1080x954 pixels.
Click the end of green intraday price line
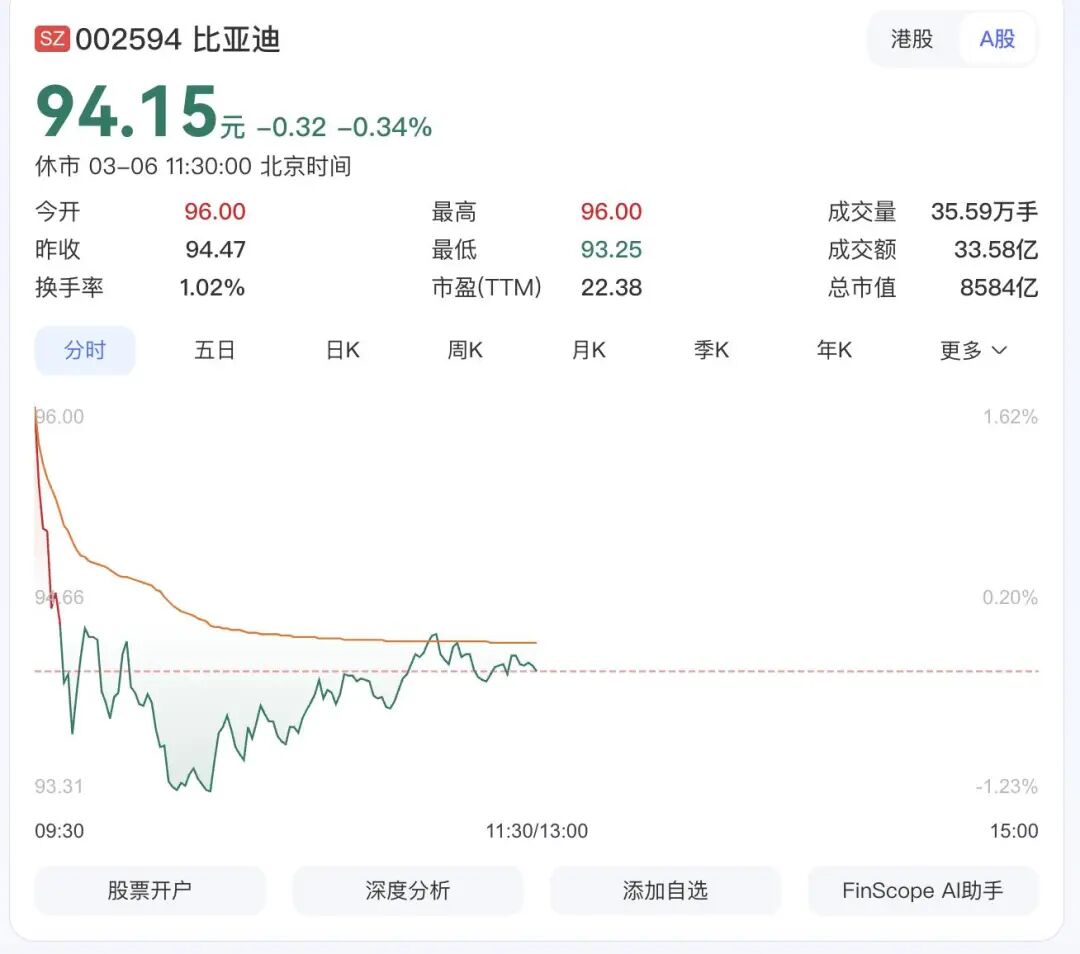pyautogui.click(x=536, y=669)
